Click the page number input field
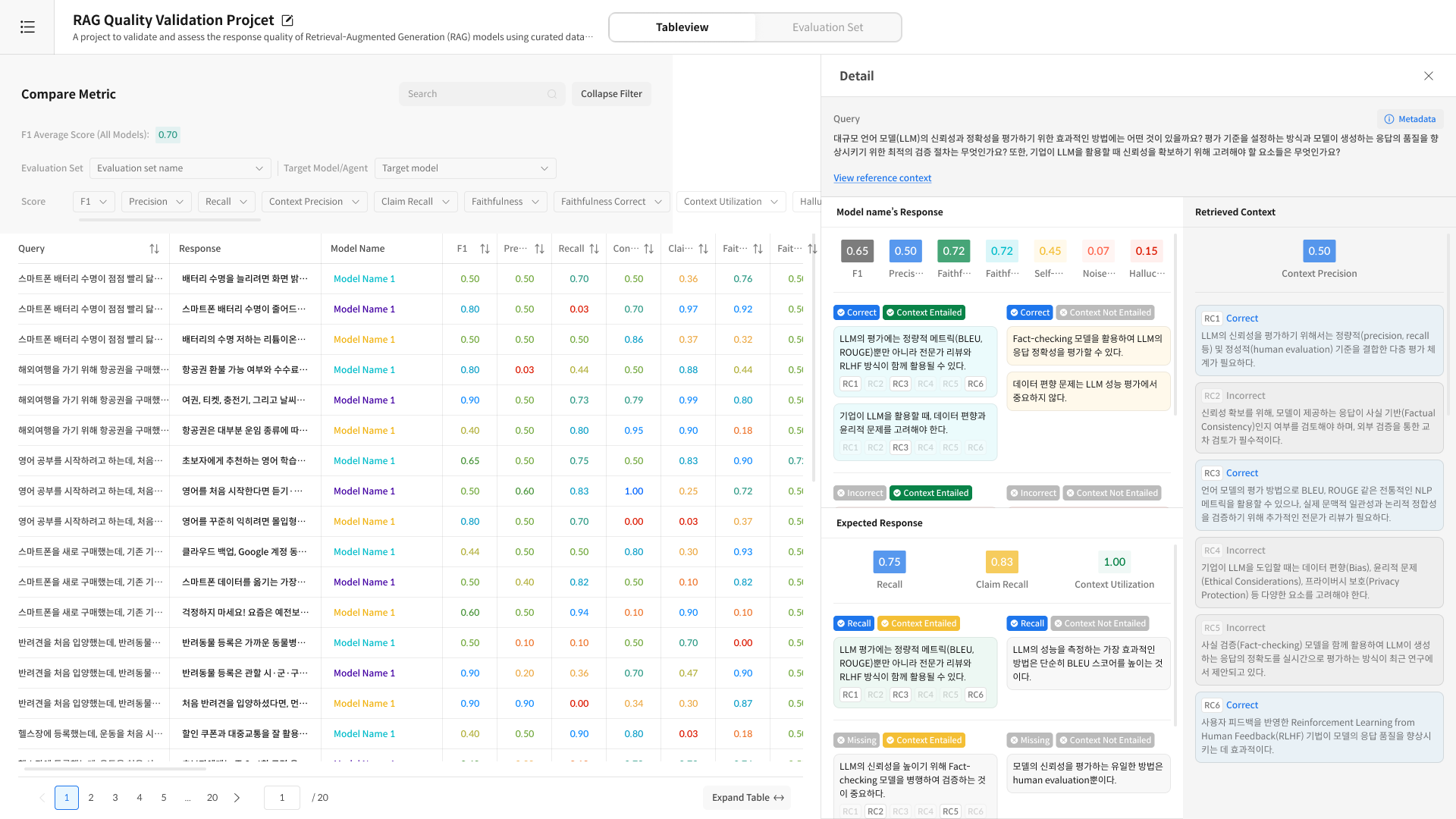The width and height of the screenshot is (1456, 819). click(x=282, y=798)
